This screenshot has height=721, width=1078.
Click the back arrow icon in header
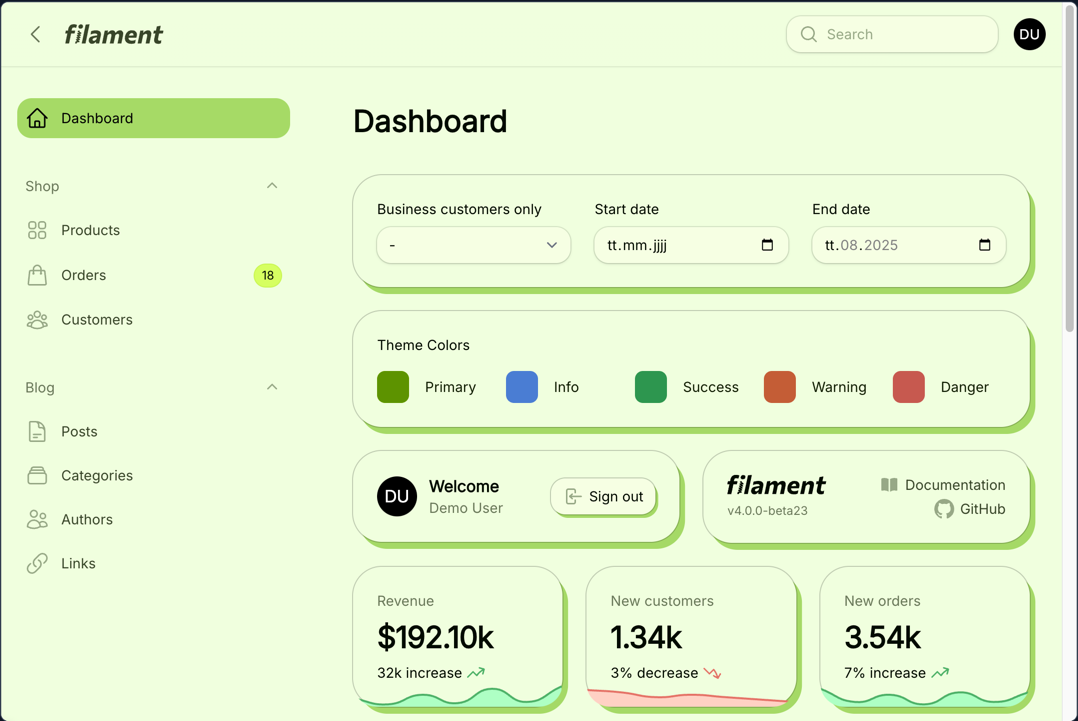pos(36,35)
